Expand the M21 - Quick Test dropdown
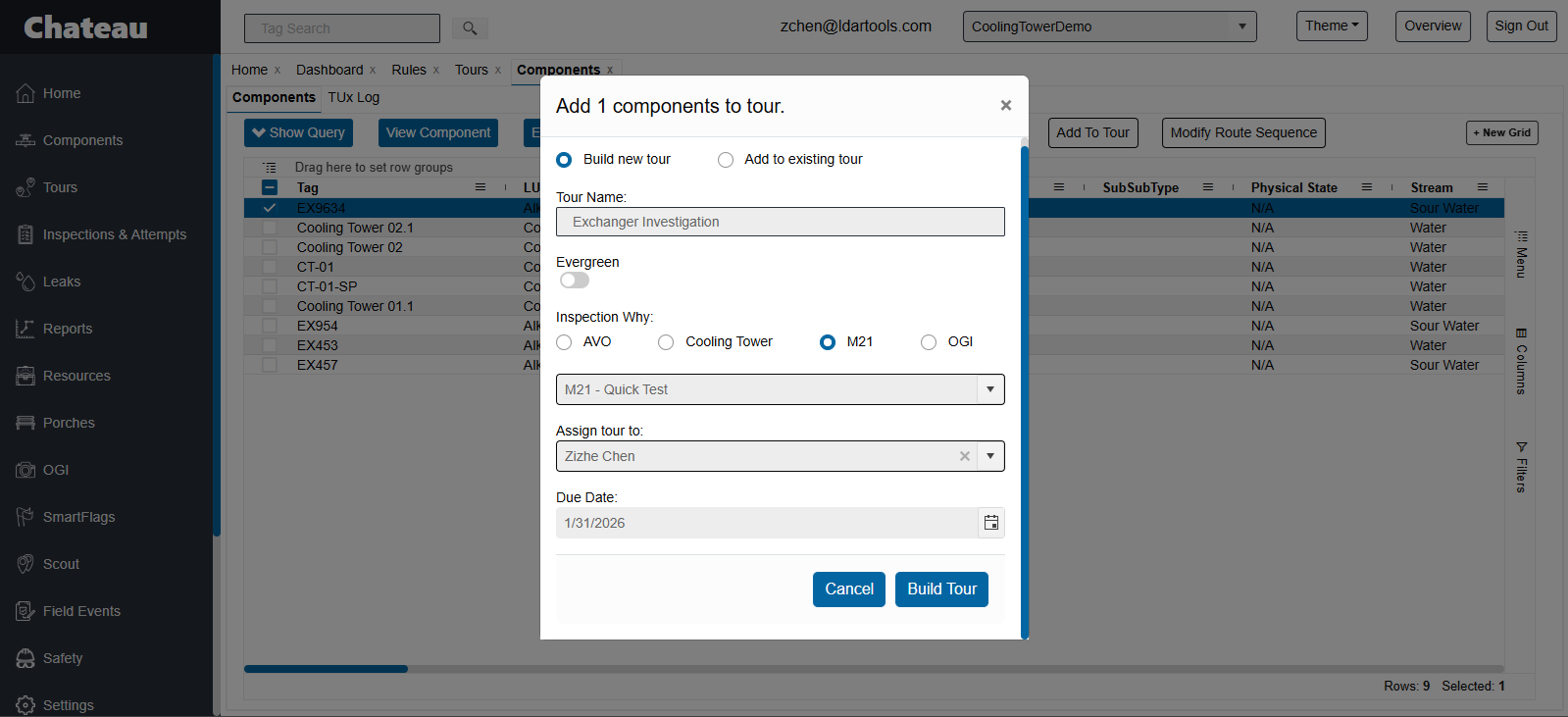This screenshot has height=717, width=1568. [x=990, y=389]
